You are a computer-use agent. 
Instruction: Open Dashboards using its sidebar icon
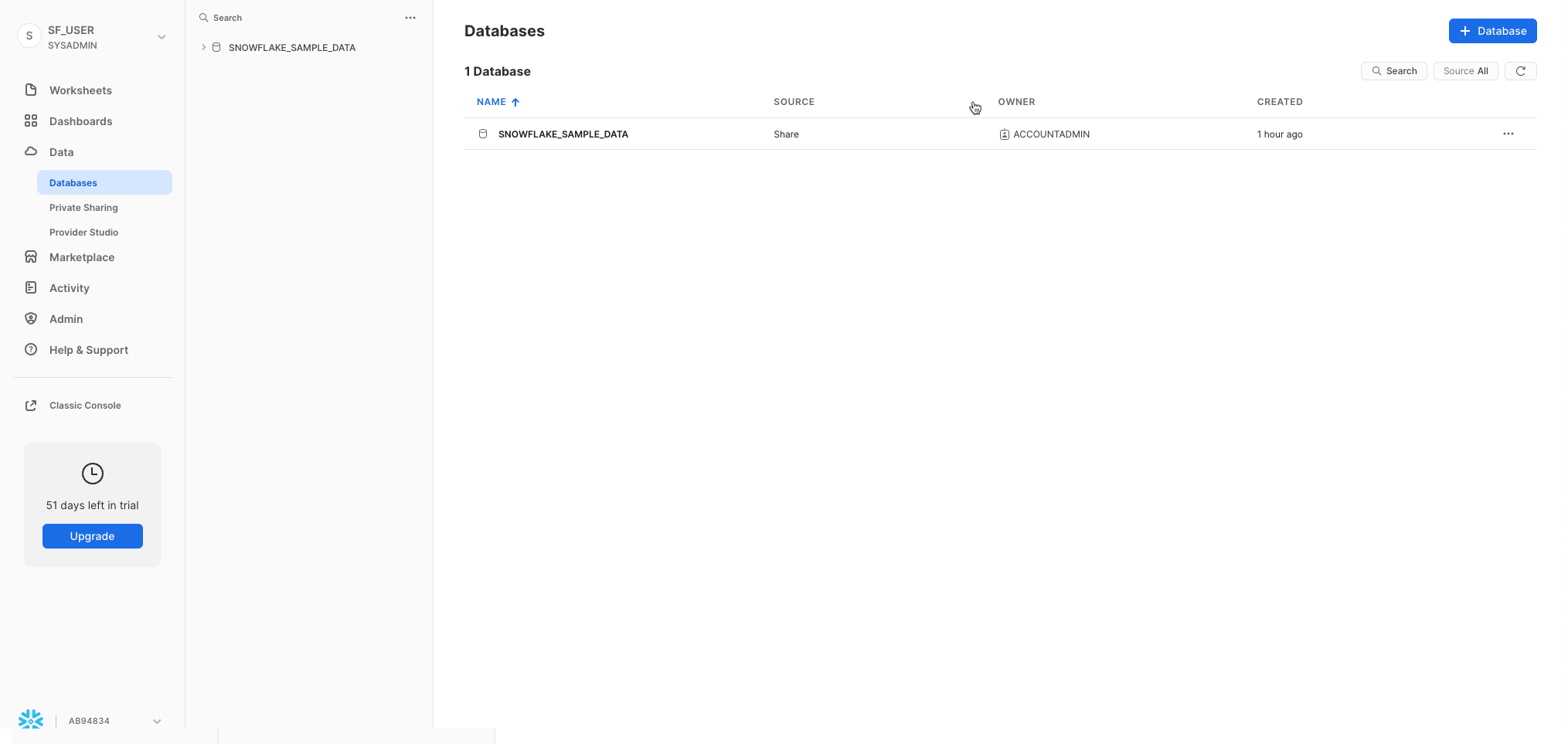(x=30, y=121)
